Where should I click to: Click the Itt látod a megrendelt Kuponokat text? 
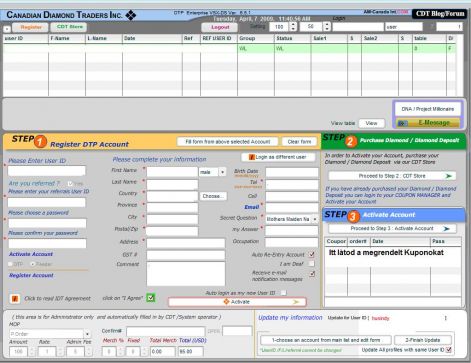pyautogui.click(x=386, y=253)
